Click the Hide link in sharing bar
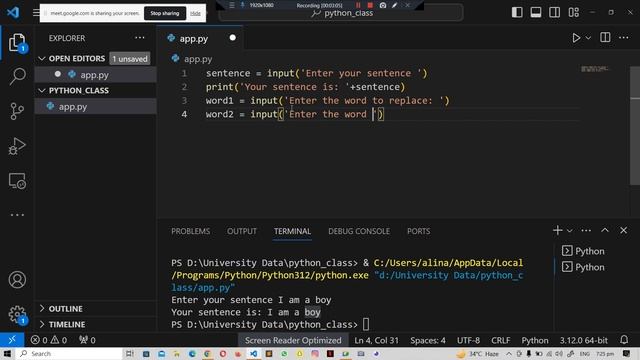 [x=195, y=13]
